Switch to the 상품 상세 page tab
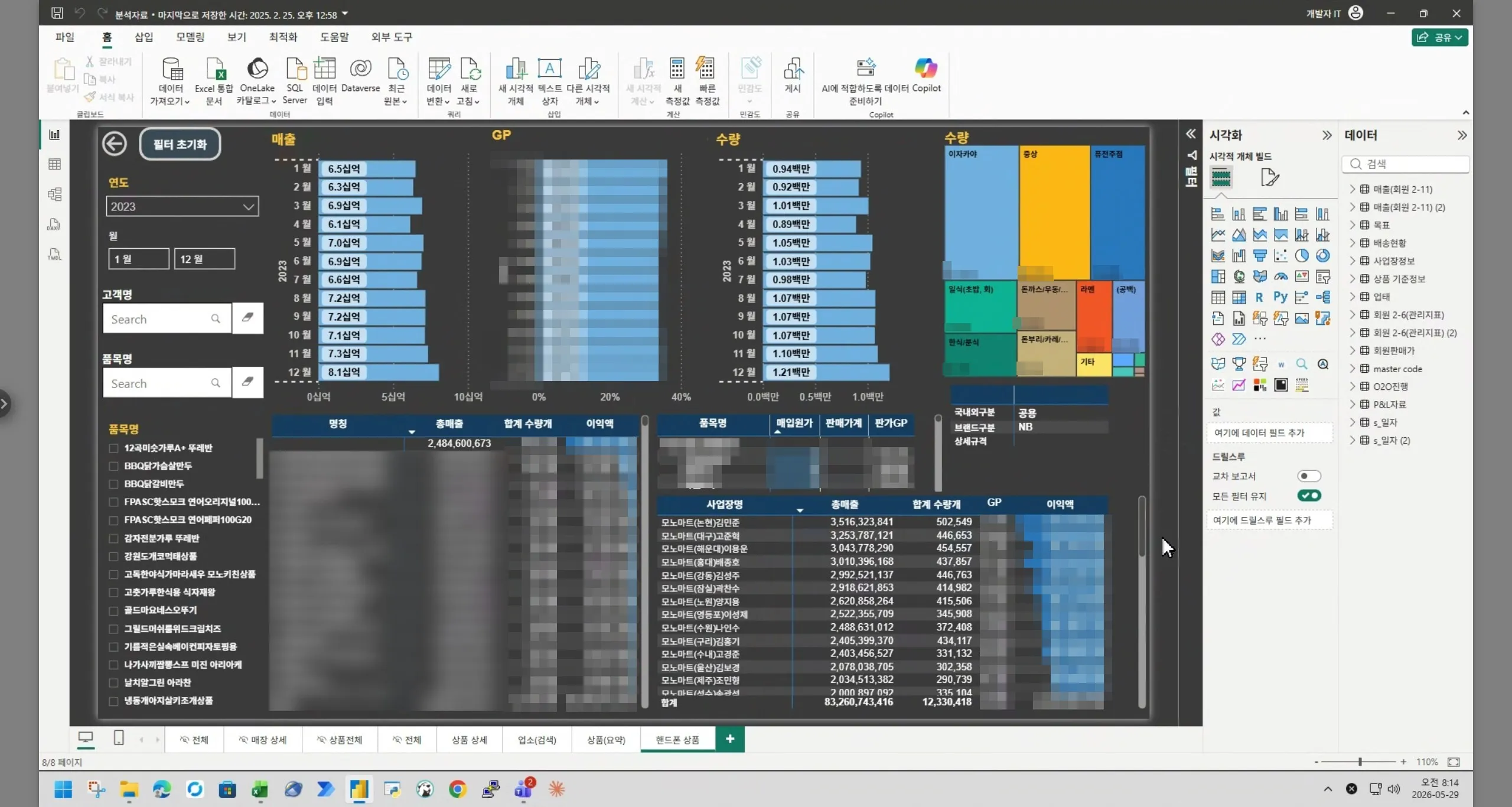The image size is (1512, 807). click(x=469, y=740)
